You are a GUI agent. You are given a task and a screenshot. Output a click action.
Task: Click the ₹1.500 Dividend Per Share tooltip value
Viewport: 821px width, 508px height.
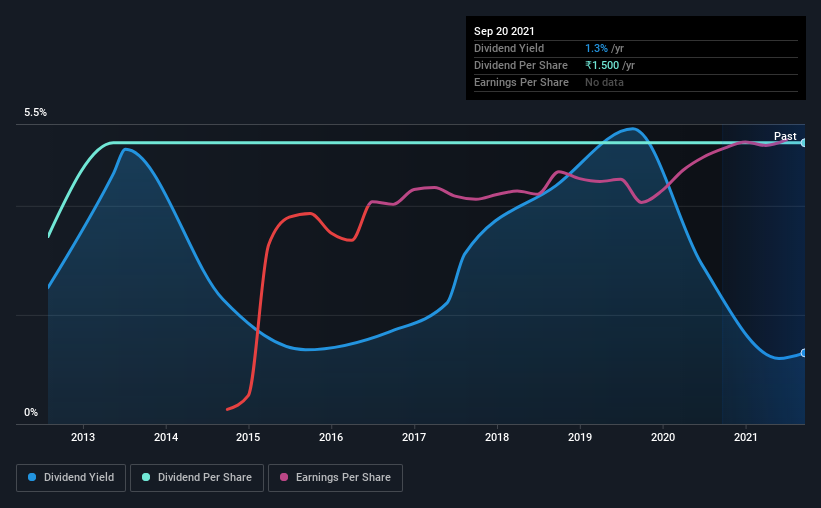[602, 65]
